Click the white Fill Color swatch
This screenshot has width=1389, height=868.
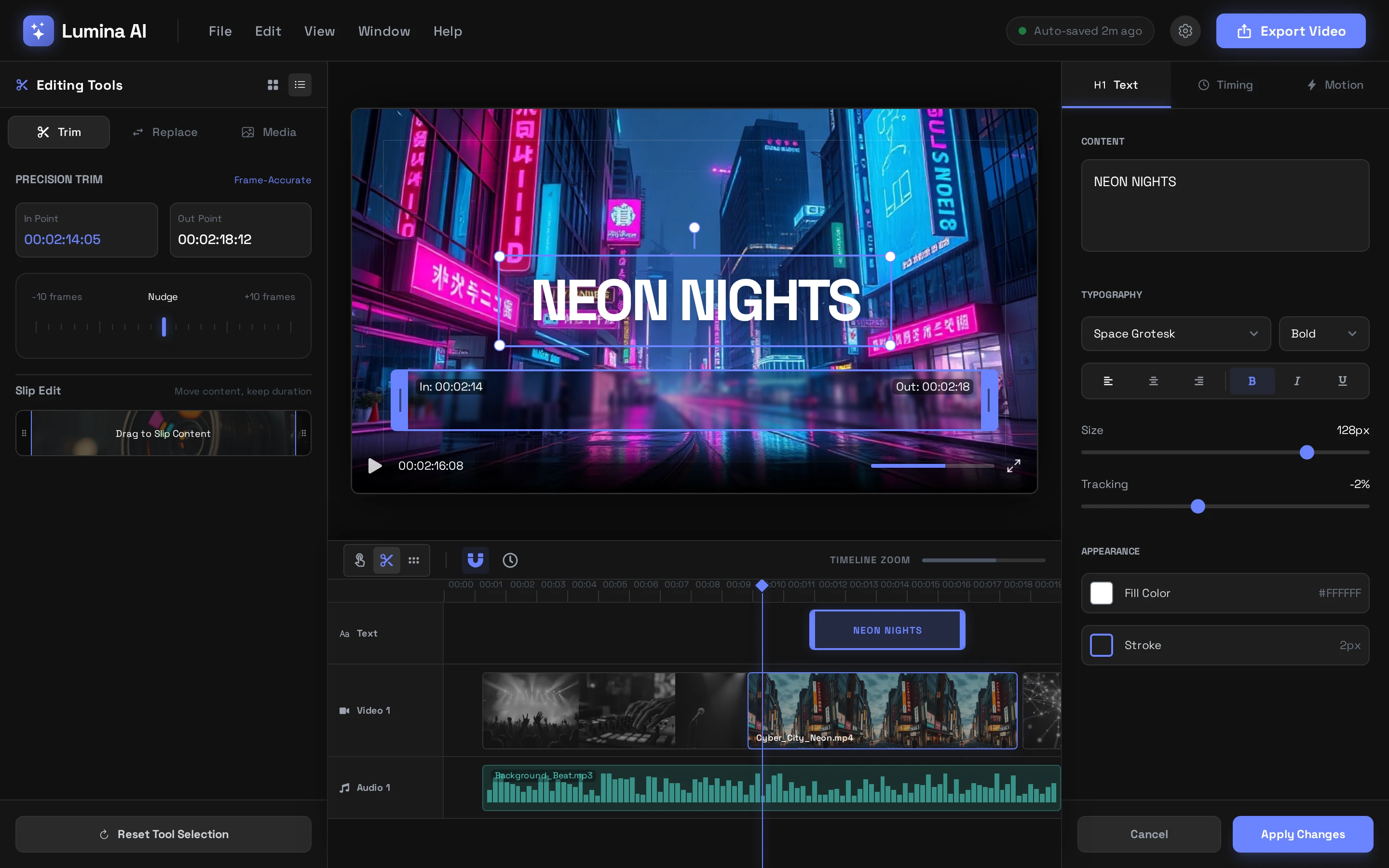click(x=1101, y=593)
